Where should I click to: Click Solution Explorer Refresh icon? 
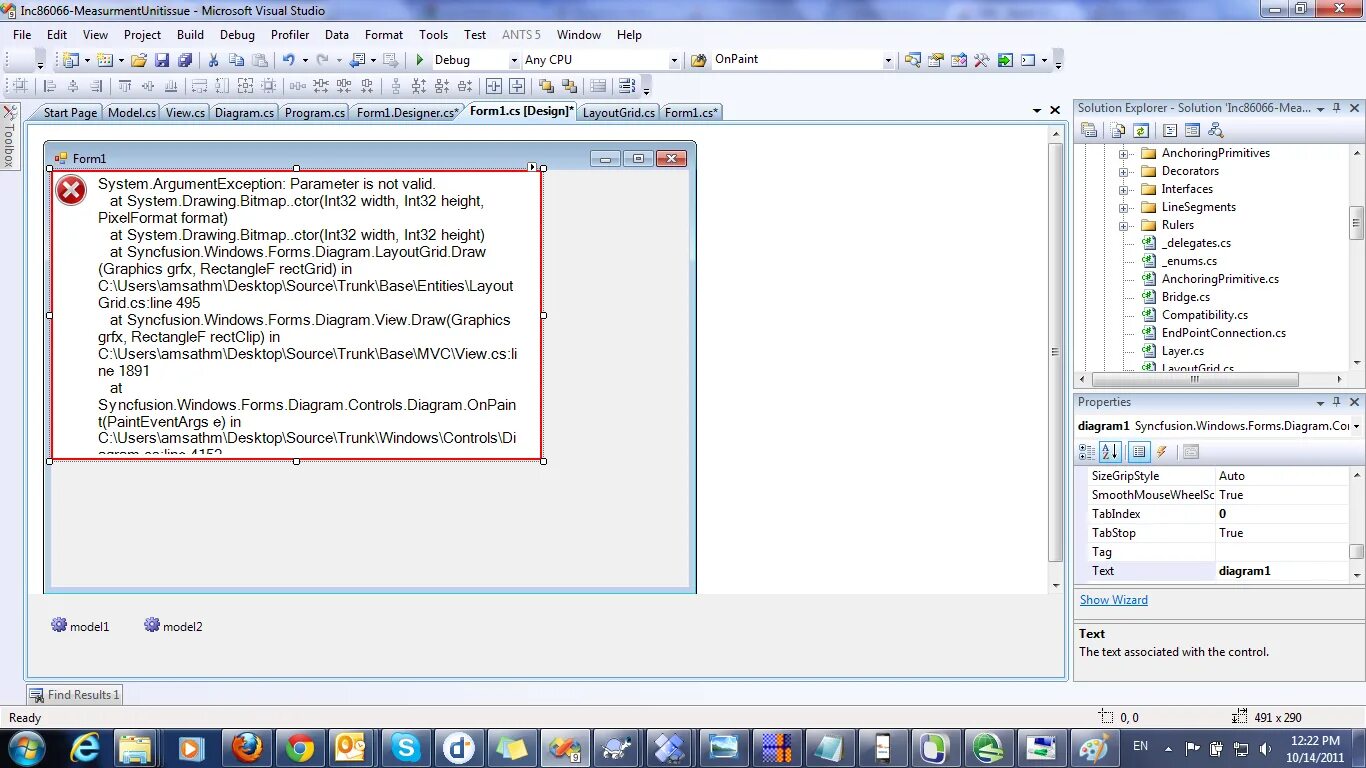click(1141, 130)
